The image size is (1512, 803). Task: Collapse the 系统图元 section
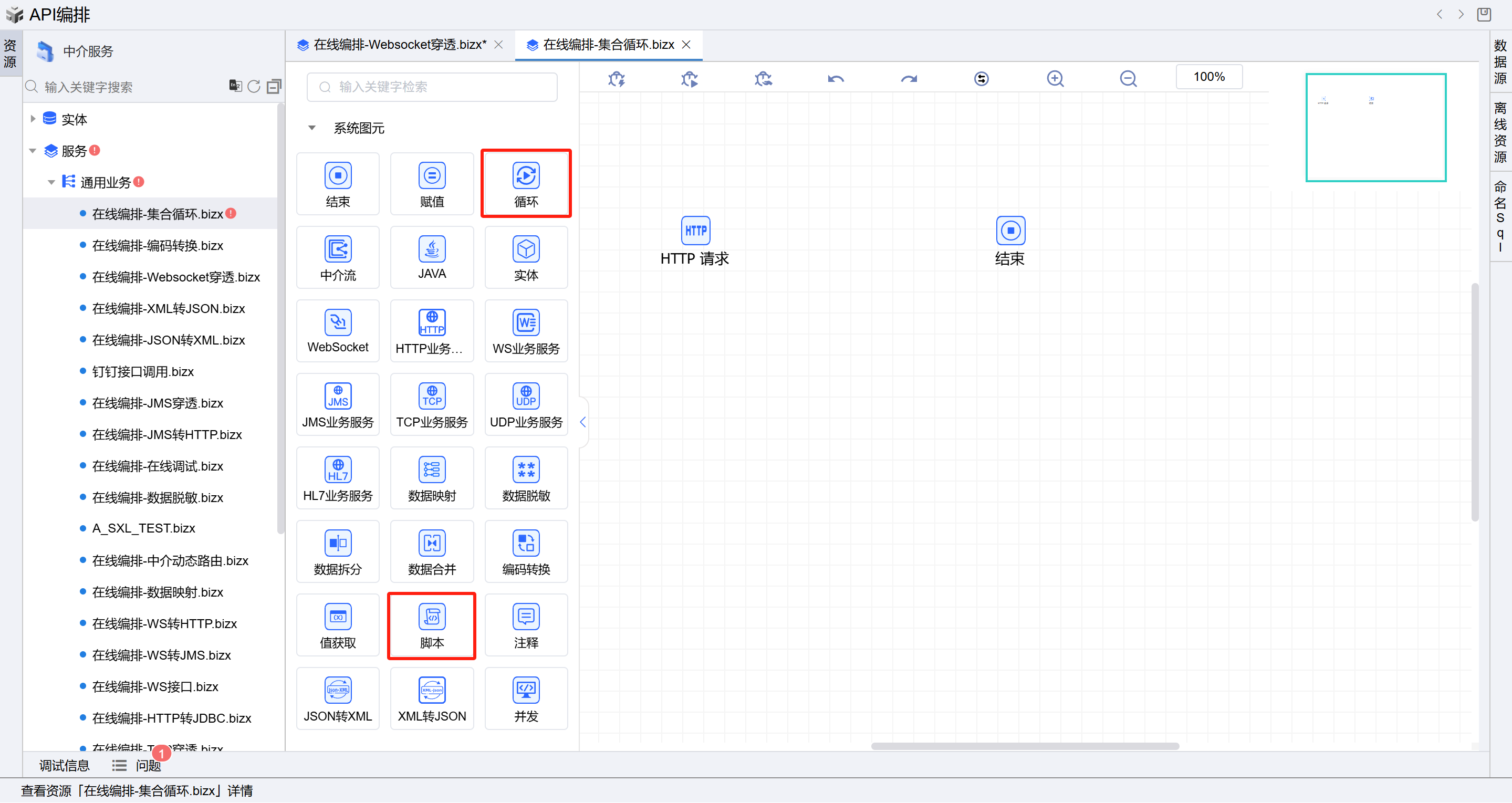[x=311, y=128]
